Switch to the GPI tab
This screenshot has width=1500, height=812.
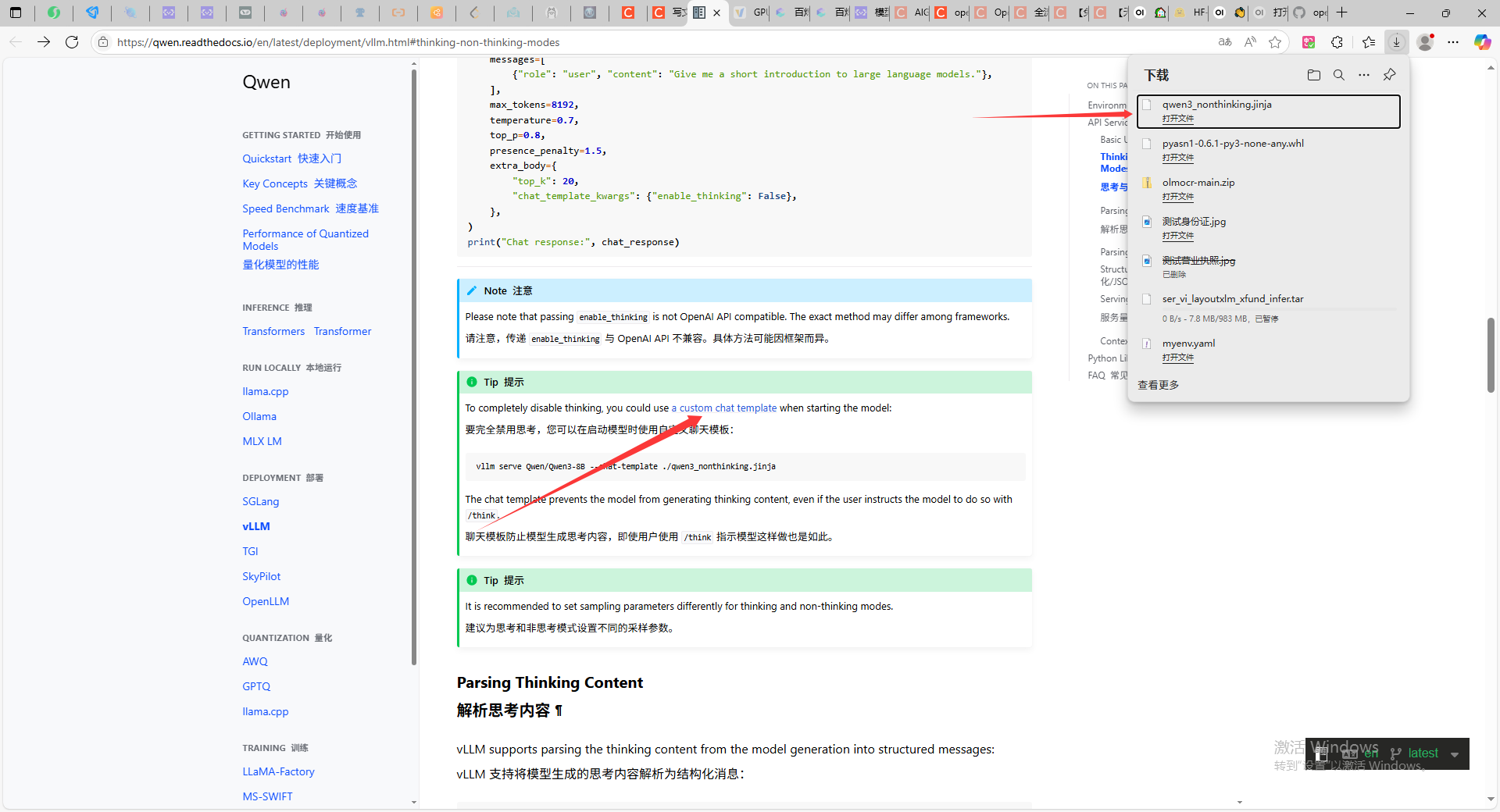pos(750,12)
